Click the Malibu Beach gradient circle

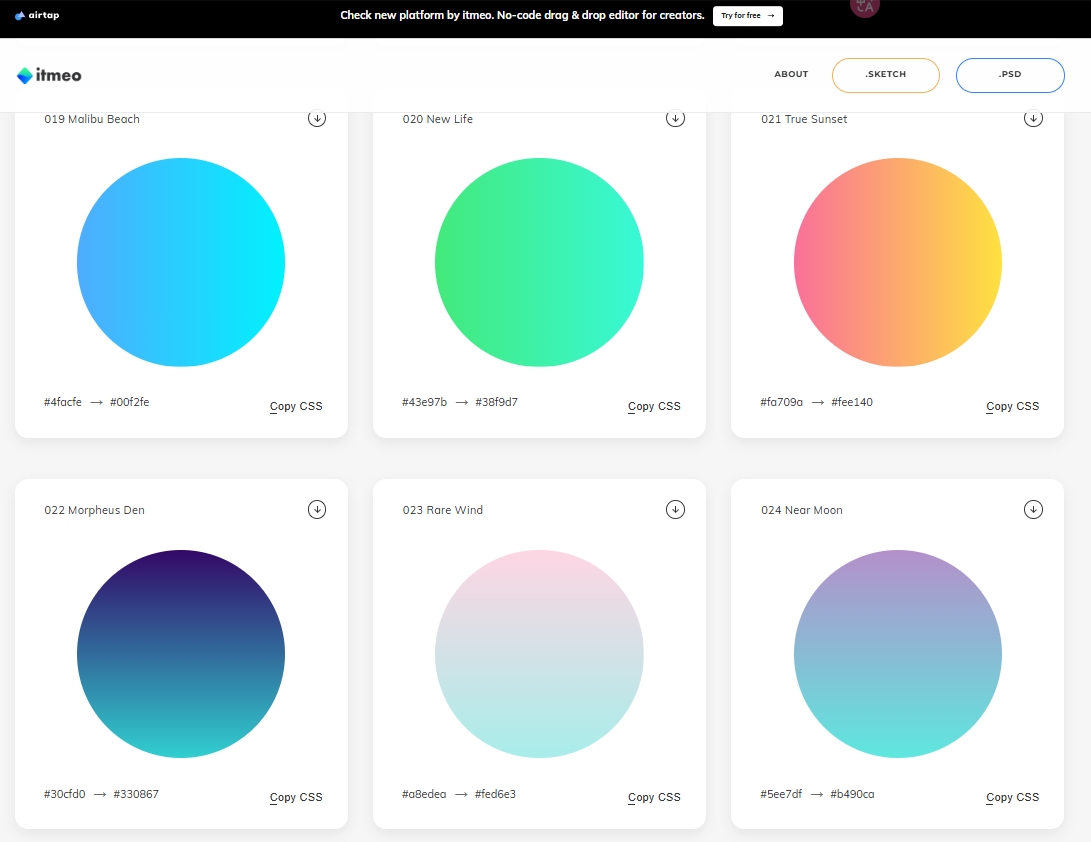pyautogui.click(x=181, y=262)
